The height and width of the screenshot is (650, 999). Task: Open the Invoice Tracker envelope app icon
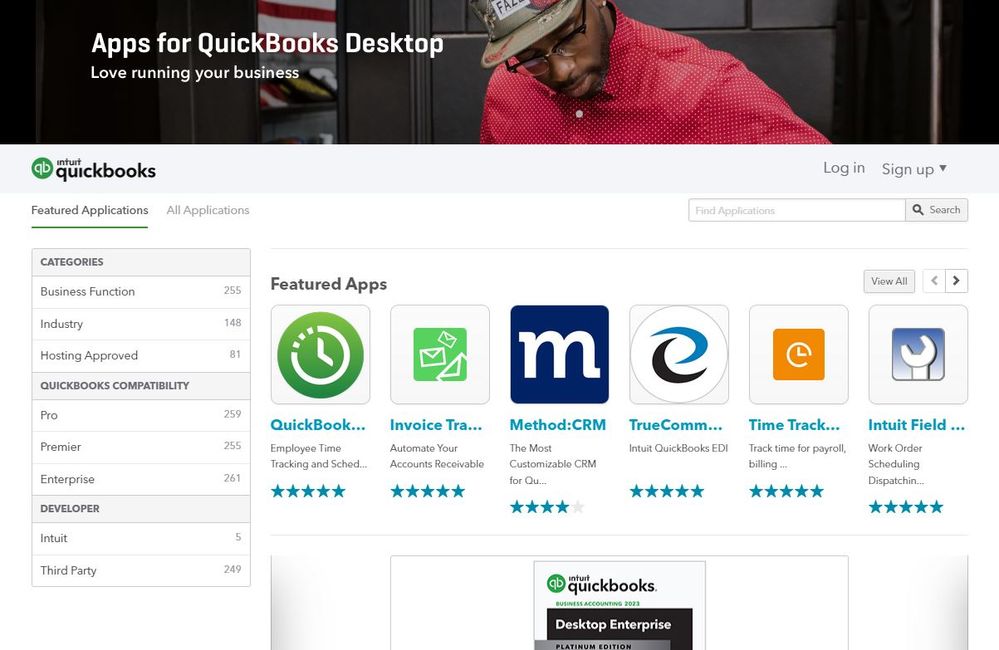pos(440,354)
